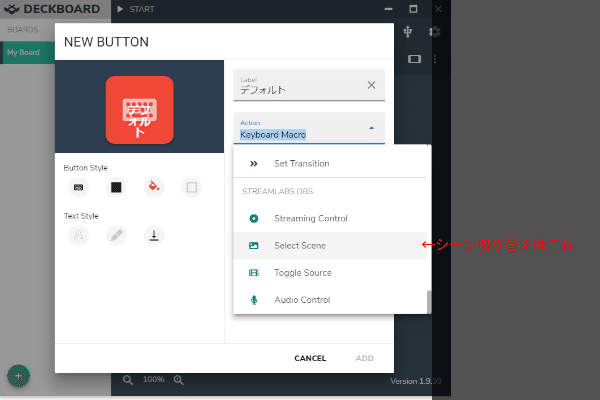
Task: Click the BOARDS sidebar heading
Action: click(x=23, y=30)
